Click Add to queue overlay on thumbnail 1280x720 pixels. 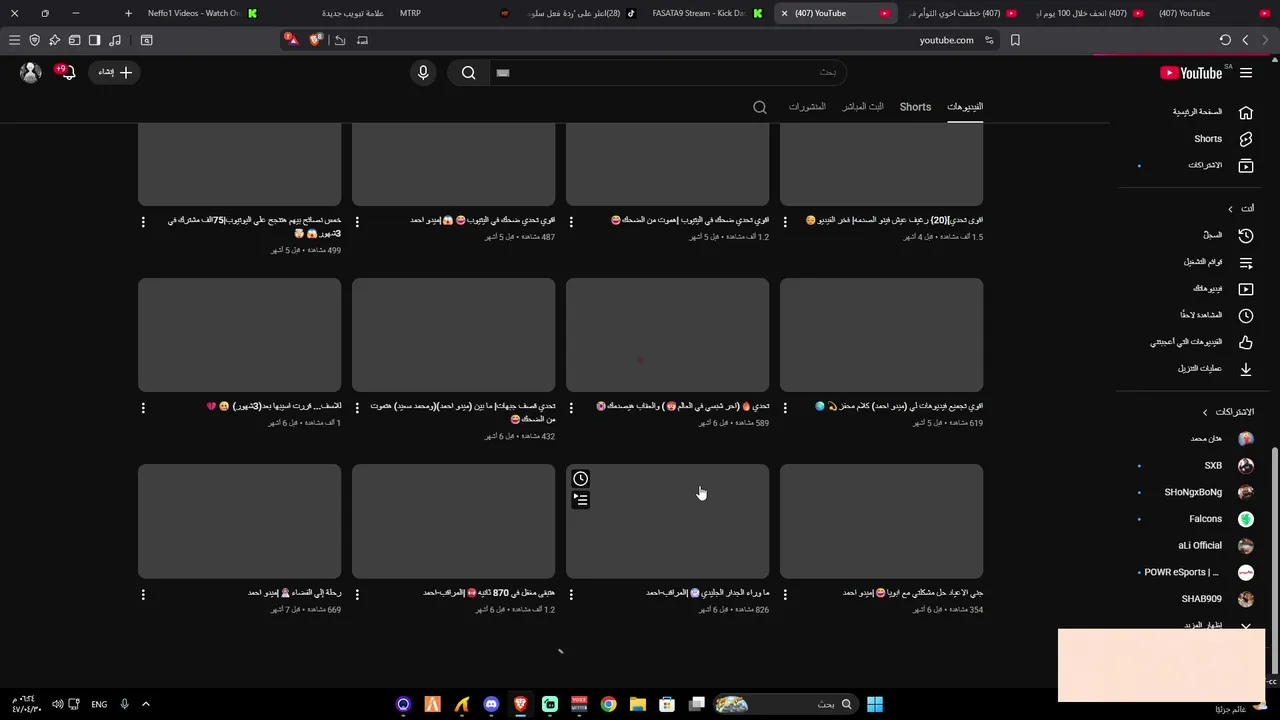(x=580, y=499)
